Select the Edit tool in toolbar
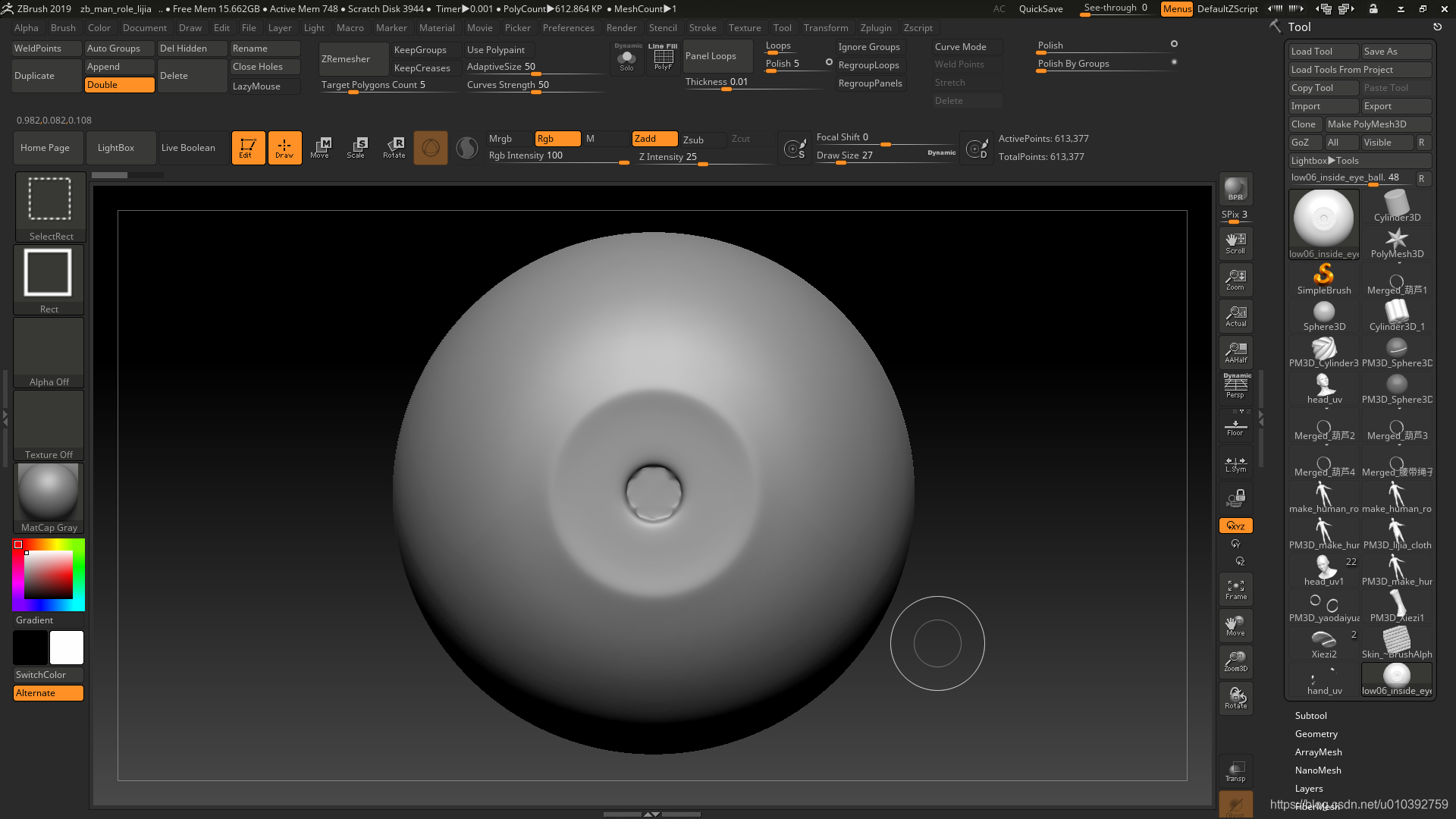This screenshot has height=819, width=1456. (x=247, y=147)
